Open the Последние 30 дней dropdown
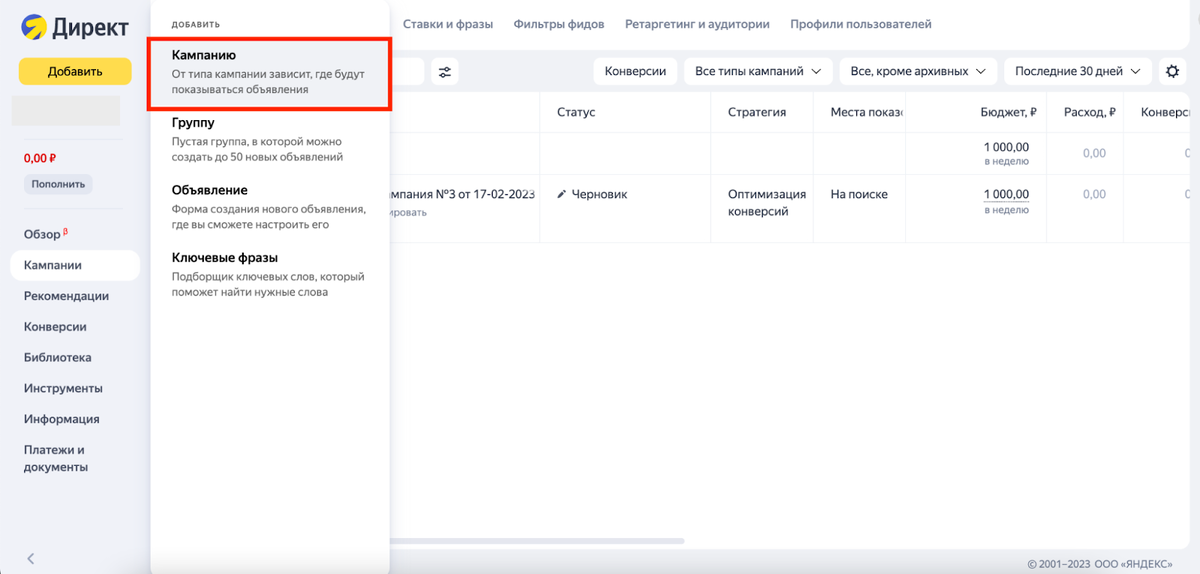Viewport: 1200px width, 574px height. [x=1078, y=72]
